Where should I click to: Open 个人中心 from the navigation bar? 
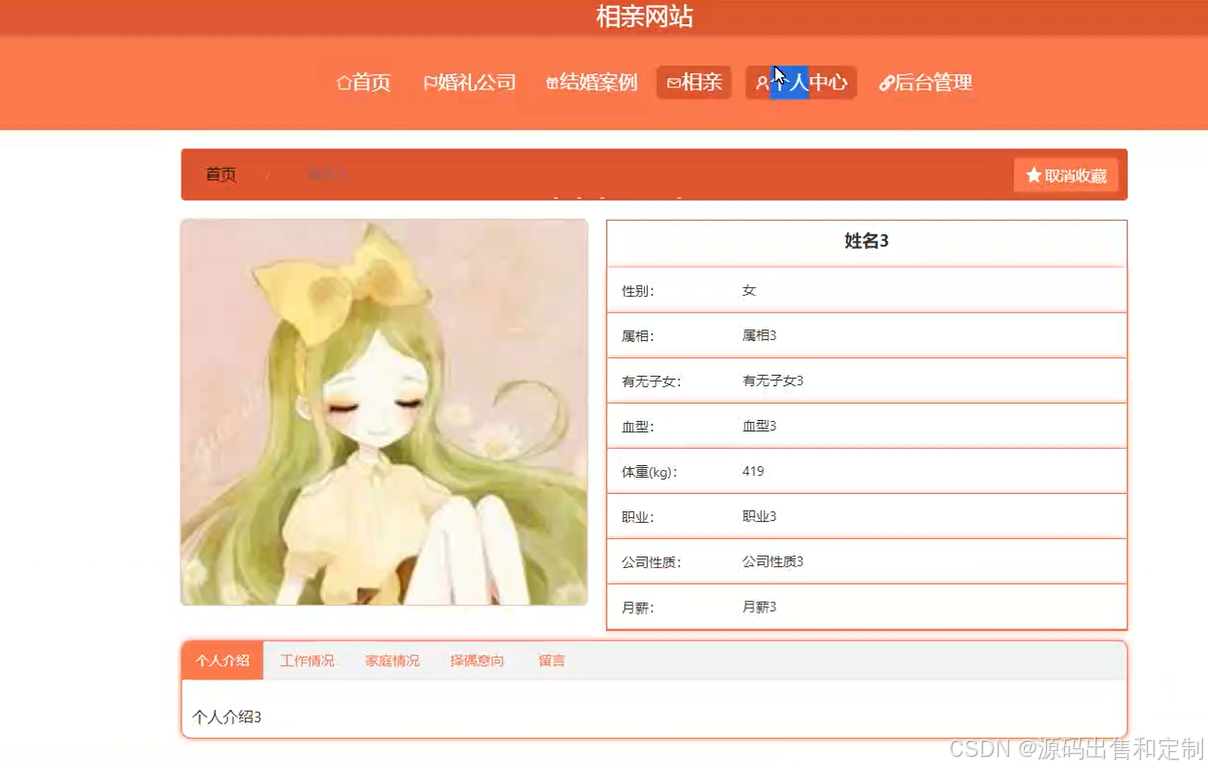(801, 82)
